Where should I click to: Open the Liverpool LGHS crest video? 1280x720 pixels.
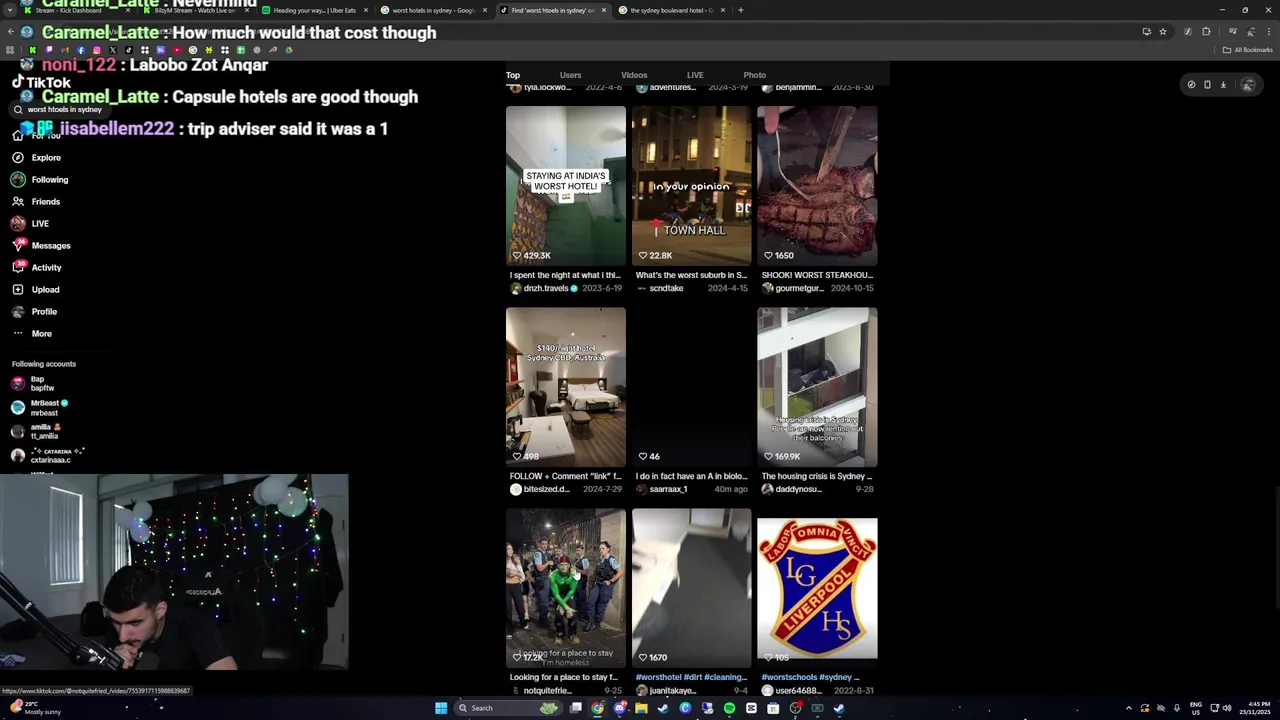(817, 588)
